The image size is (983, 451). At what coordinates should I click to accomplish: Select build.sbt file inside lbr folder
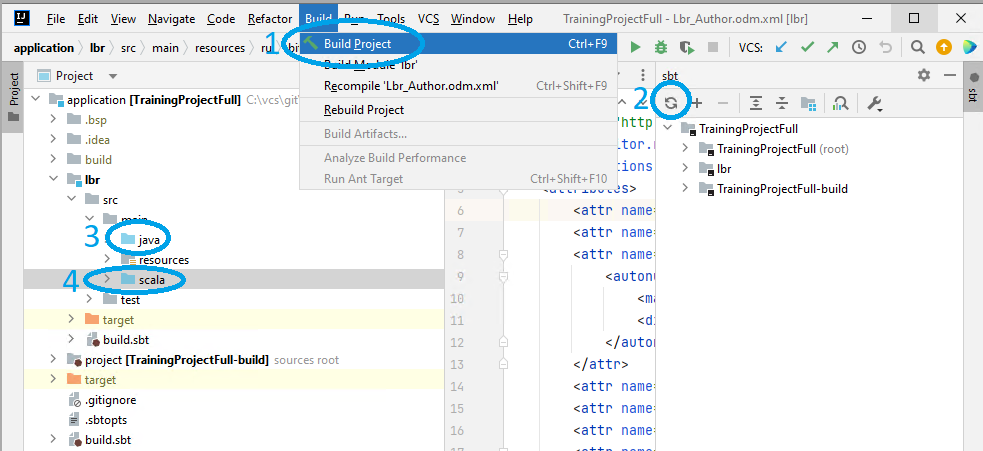[x=124, y=339]
